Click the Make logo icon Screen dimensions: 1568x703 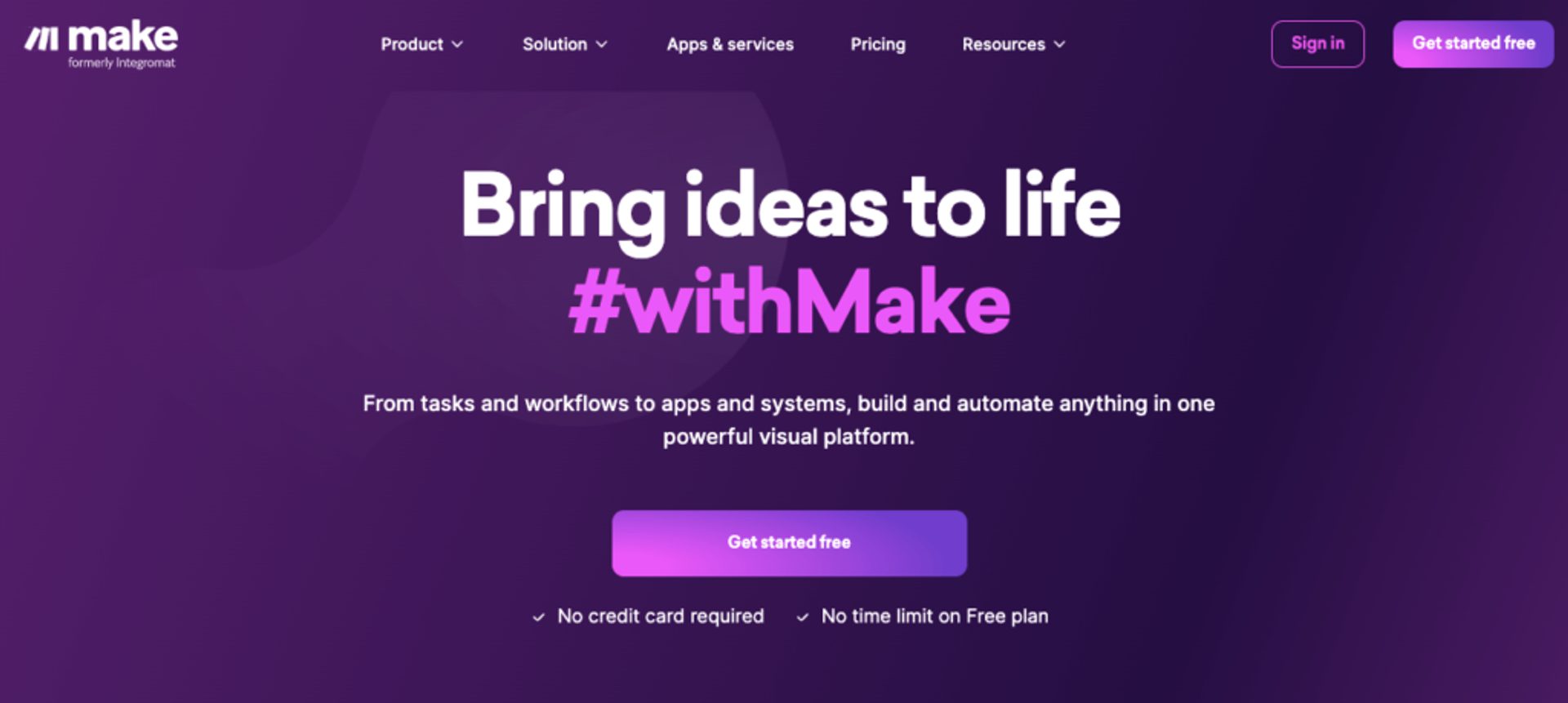pos(42,38)
